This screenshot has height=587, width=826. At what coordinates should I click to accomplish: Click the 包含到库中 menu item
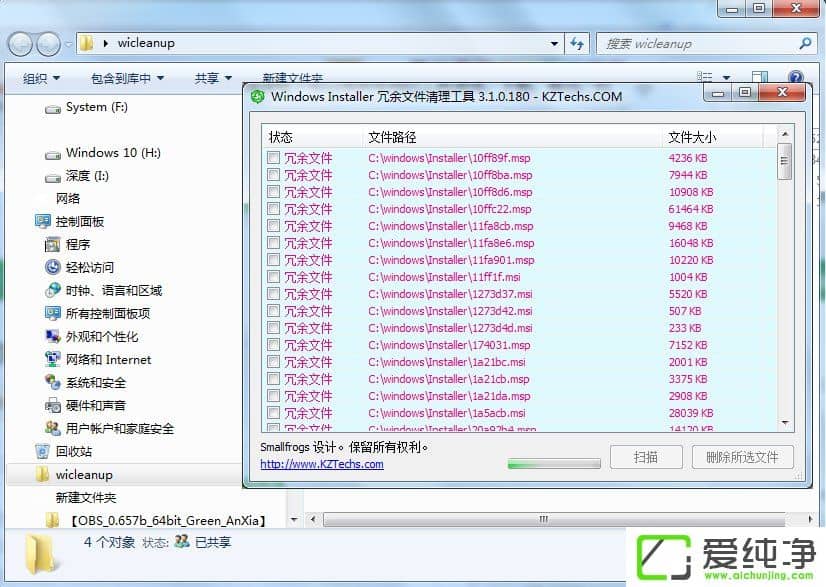pyautogui.click(x=125, y=77)
